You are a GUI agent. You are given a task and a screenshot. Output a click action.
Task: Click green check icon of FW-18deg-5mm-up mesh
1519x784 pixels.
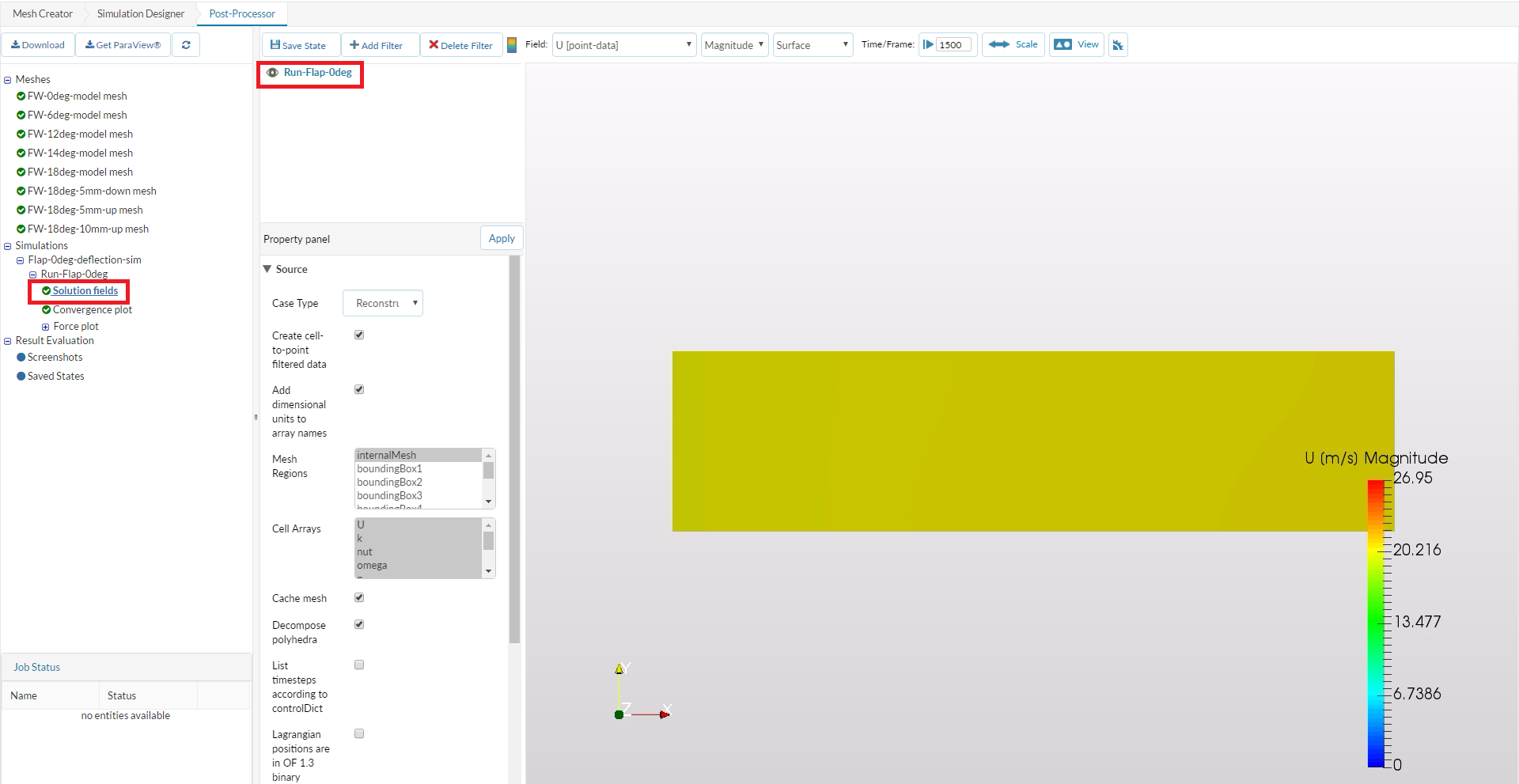click(21, 210)
